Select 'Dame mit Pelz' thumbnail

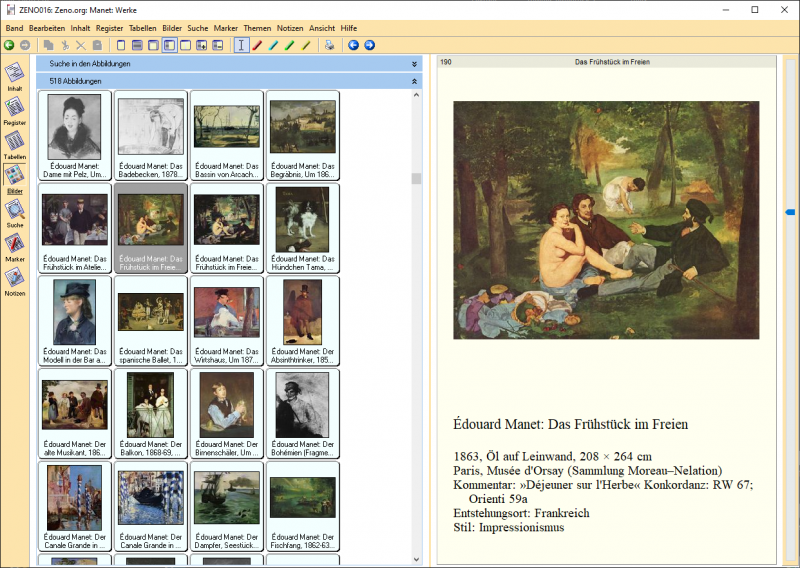tap(75, 135)
